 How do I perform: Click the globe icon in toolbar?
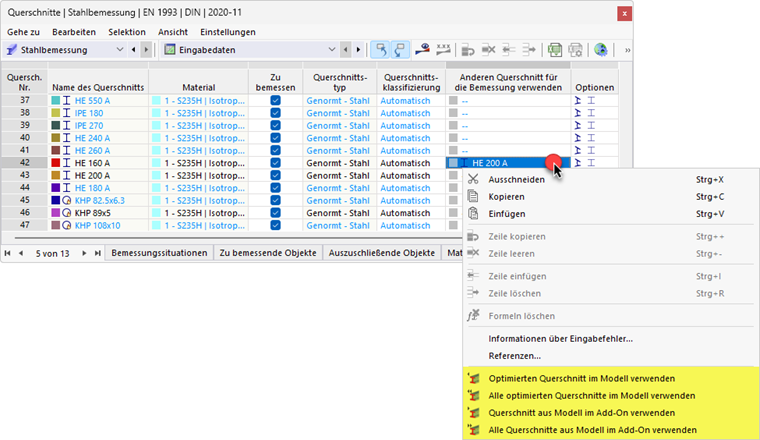601,49
